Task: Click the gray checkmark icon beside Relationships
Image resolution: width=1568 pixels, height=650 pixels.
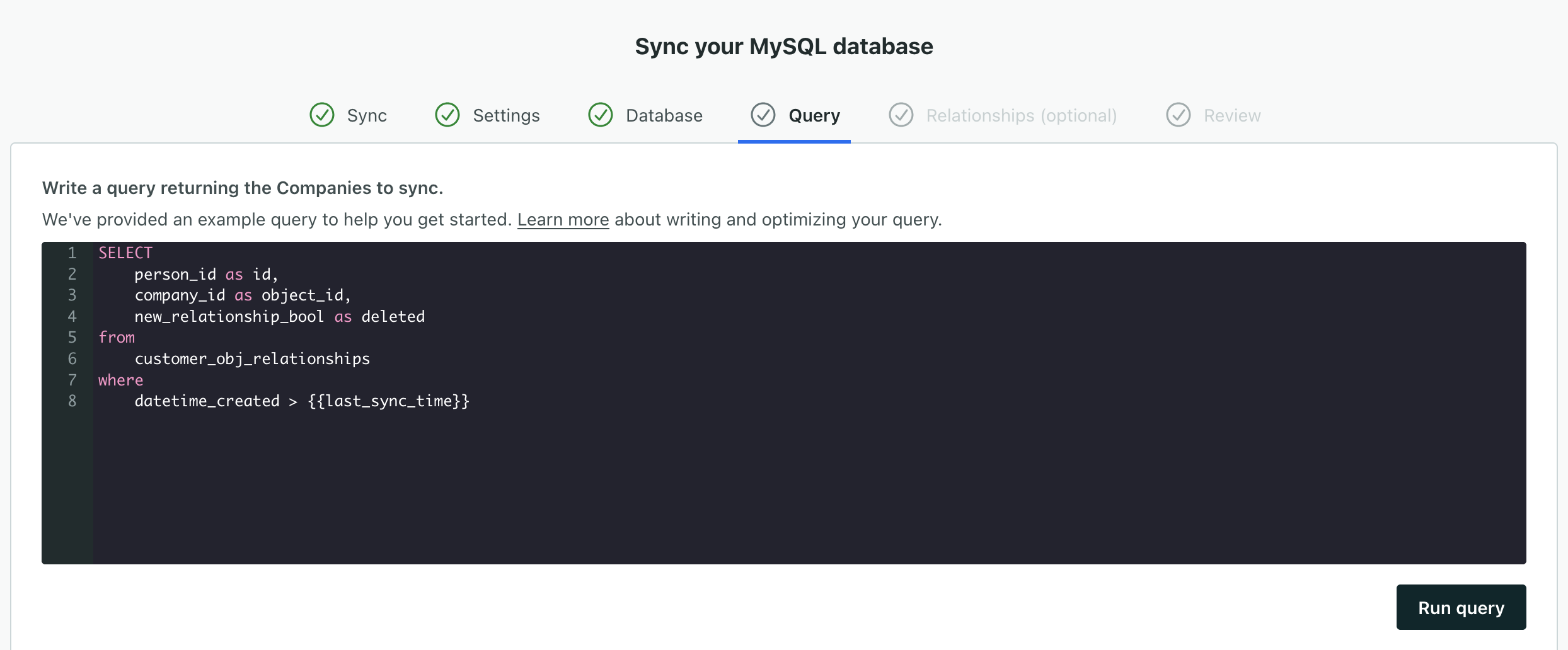Action: coord(901,115)
